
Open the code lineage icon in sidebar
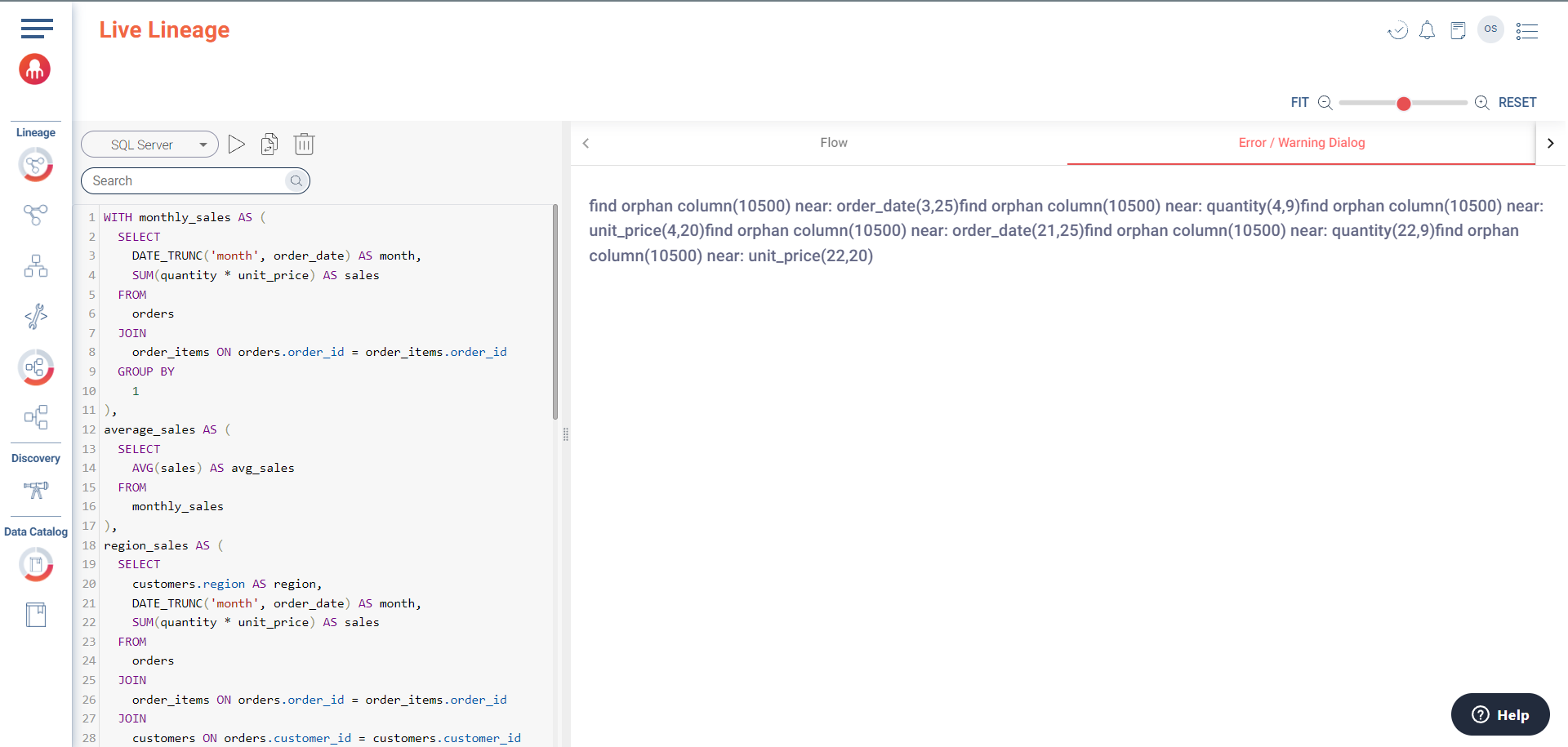tap(36, 316)
